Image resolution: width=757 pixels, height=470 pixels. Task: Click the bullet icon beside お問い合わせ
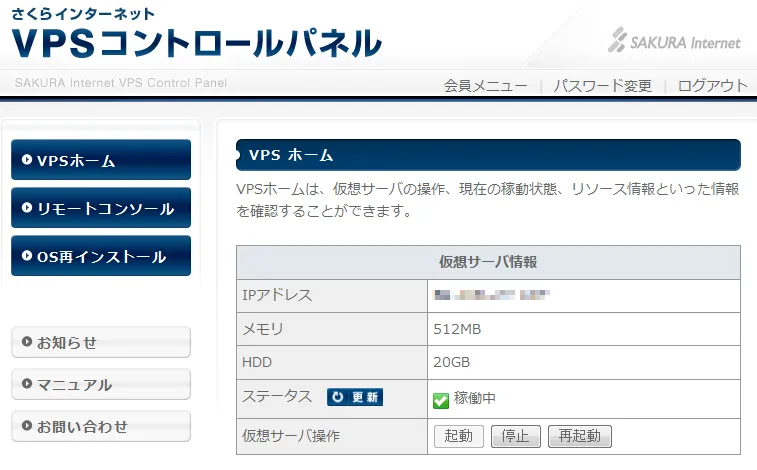(27, 426)
